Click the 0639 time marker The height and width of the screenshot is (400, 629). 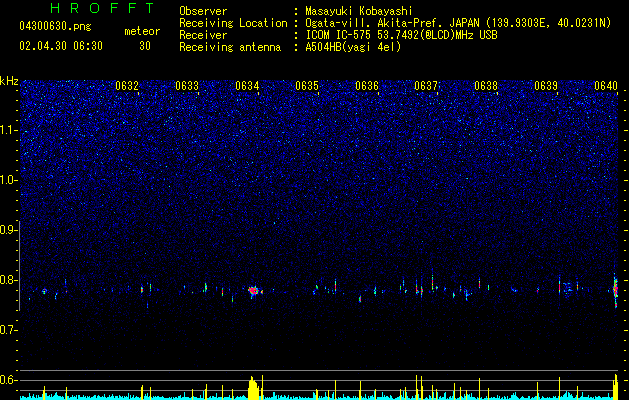pos(546,86)
